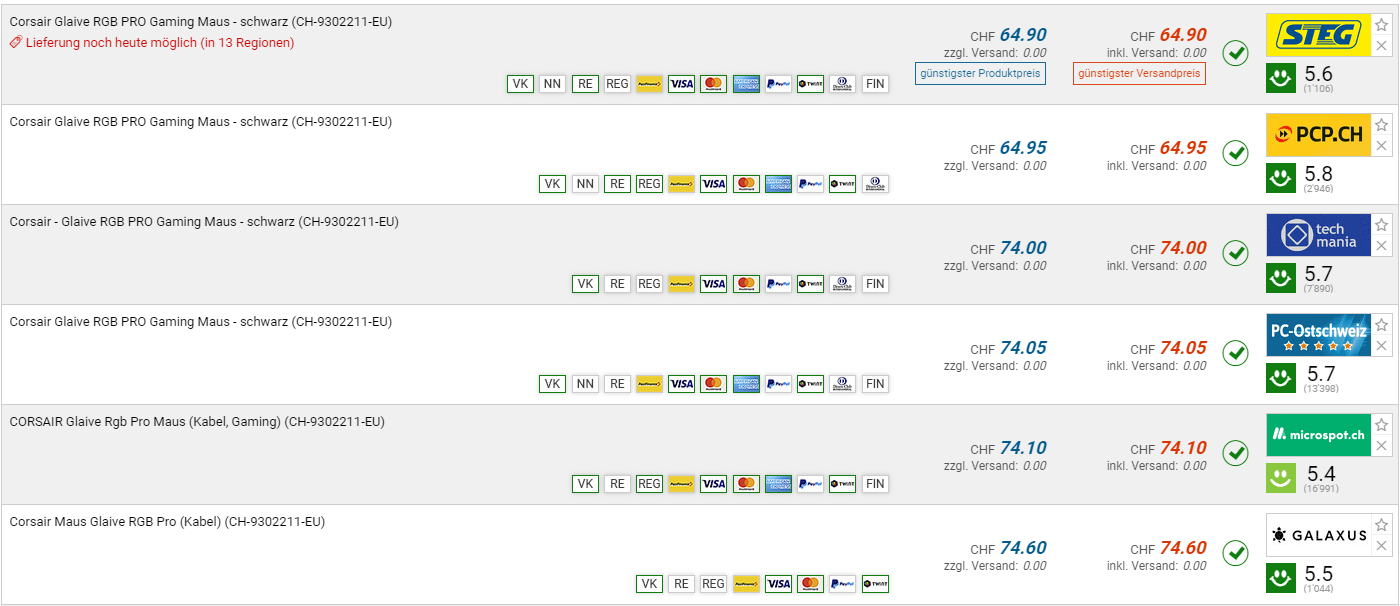The height and width of the screenshot is (606, 1400).
Task: Toggle the favorite star for the microspot offer
Action: pos(1382,425)
